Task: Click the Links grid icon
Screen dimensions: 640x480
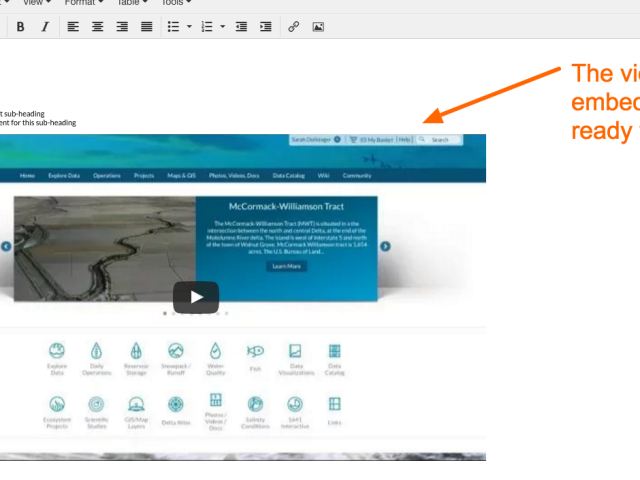Action: click(335, 404)
